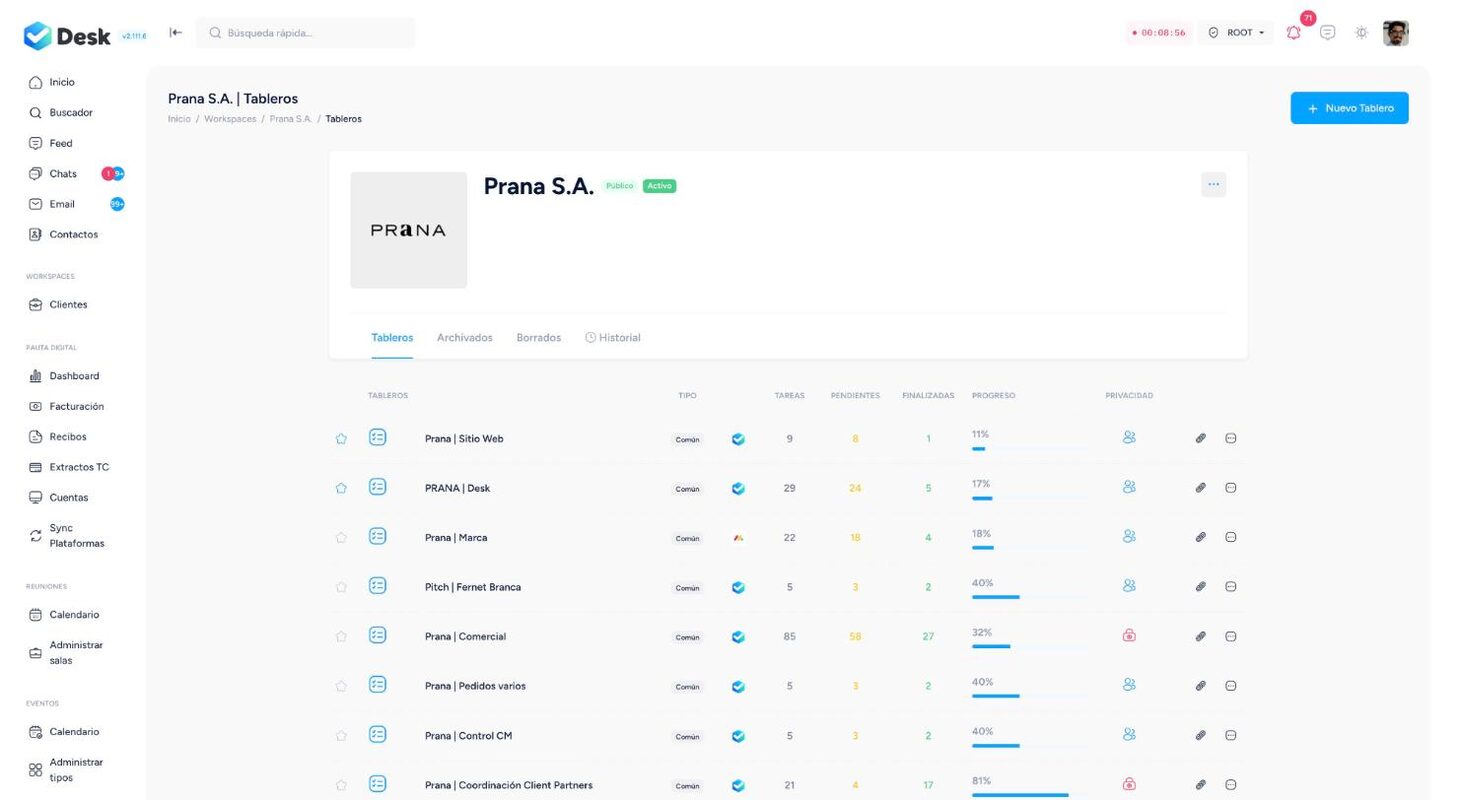
Task: Toggle favorite star for Prana | Comercial
Action: [341, 636]
